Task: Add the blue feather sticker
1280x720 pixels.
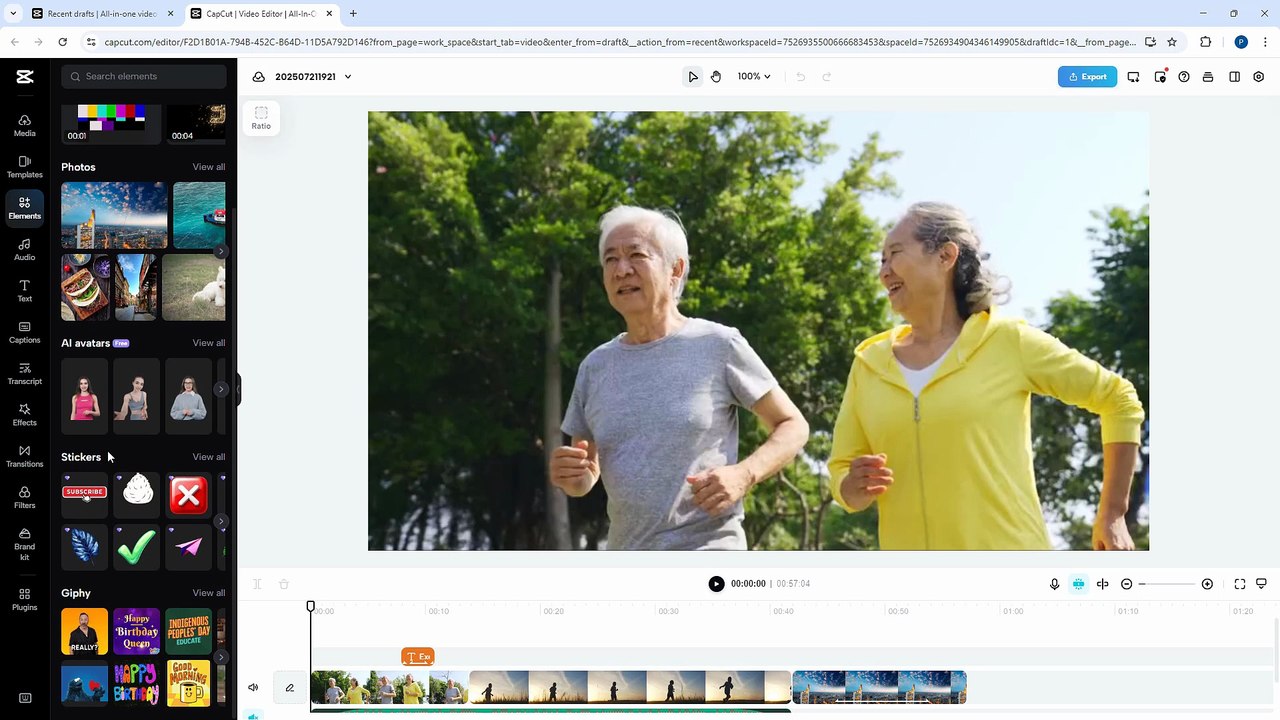Action: [84, 547]
